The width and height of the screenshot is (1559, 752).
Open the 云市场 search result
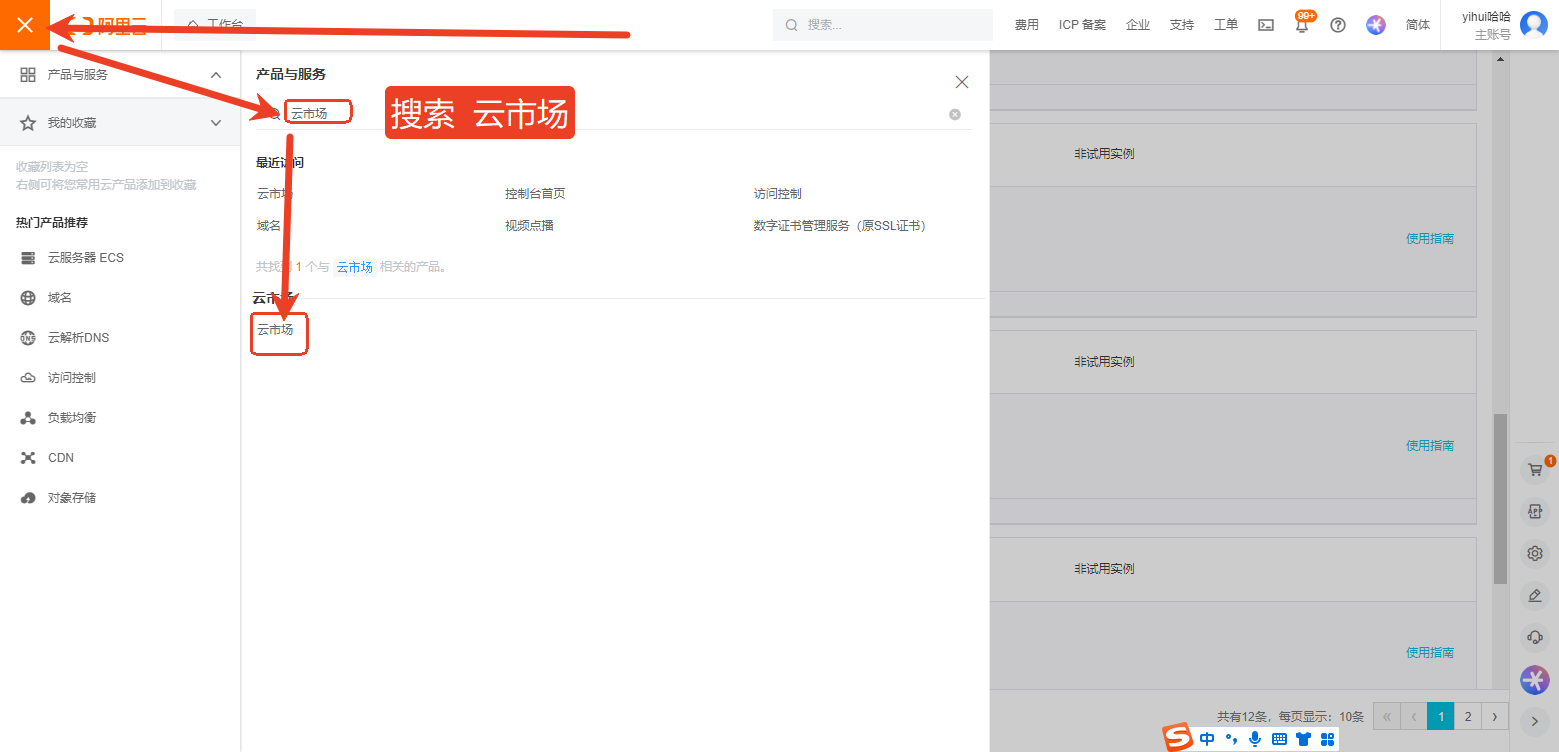pos(275,330)
